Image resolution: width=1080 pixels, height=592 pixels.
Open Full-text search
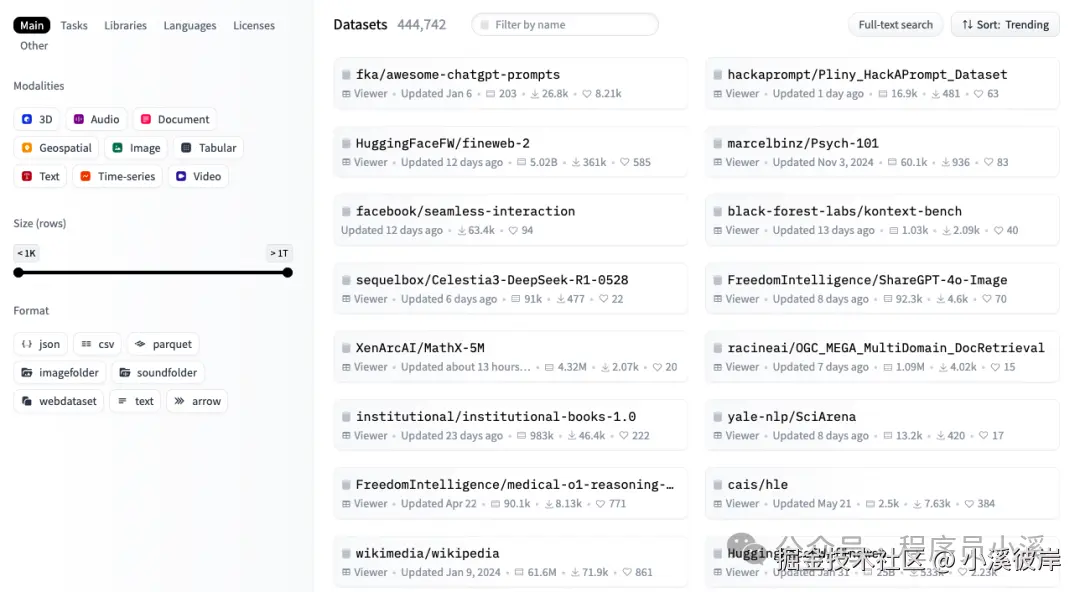895,25
